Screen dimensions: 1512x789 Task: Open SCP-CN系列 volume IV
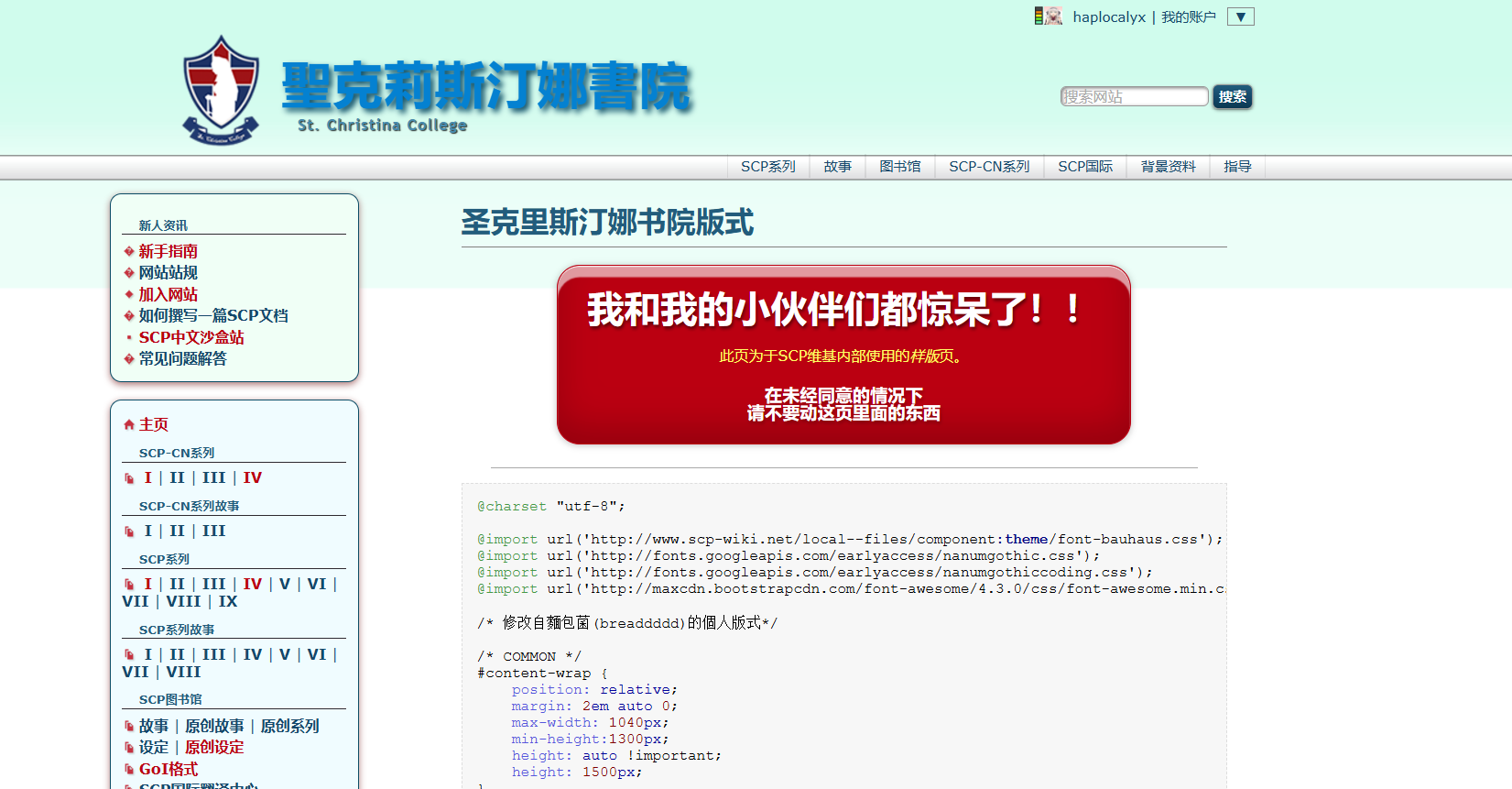point(253,477)
